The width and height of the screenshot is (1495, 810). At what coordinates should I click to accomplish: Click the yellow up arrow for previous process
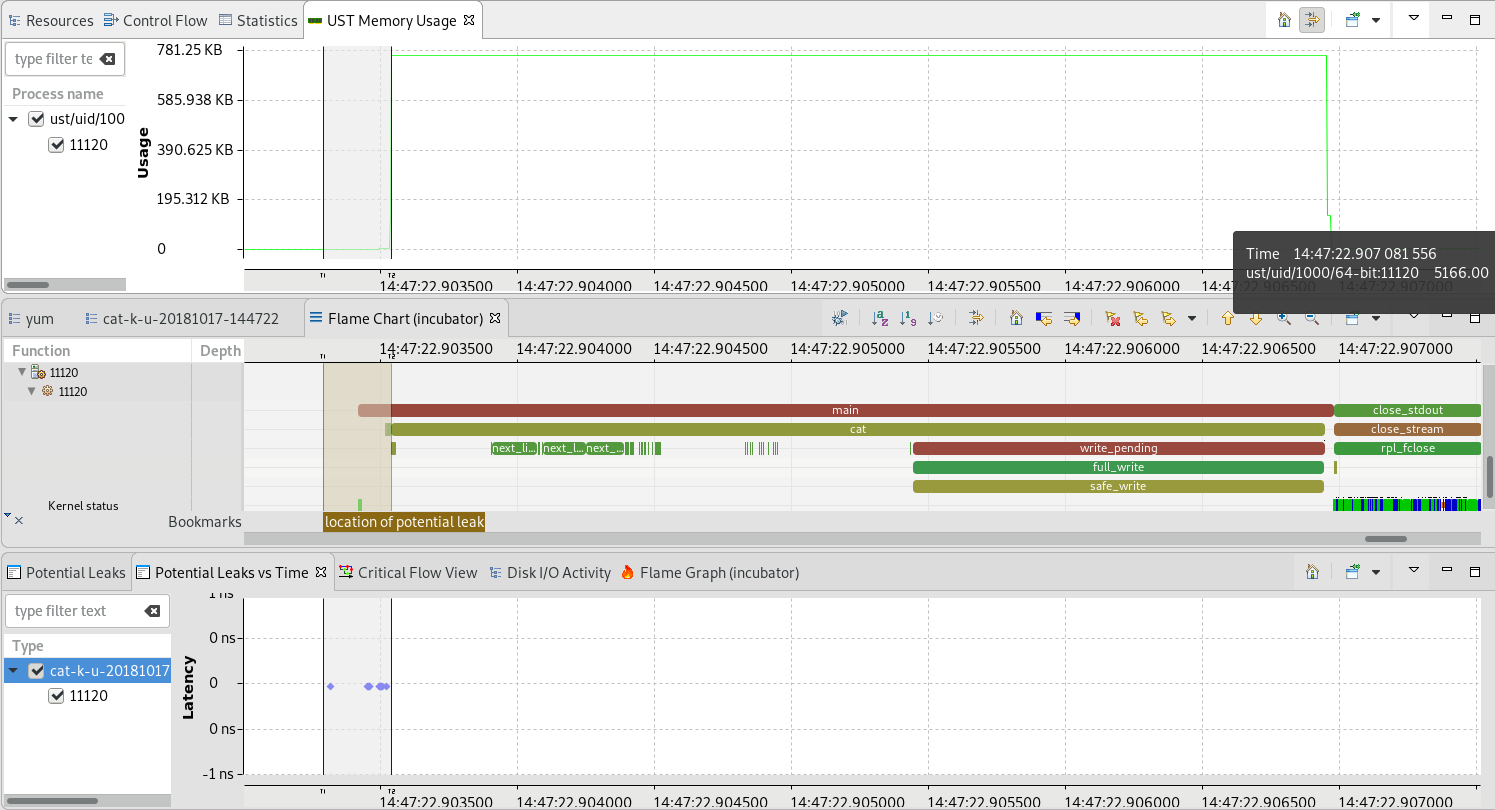[x=1228, y=318]
